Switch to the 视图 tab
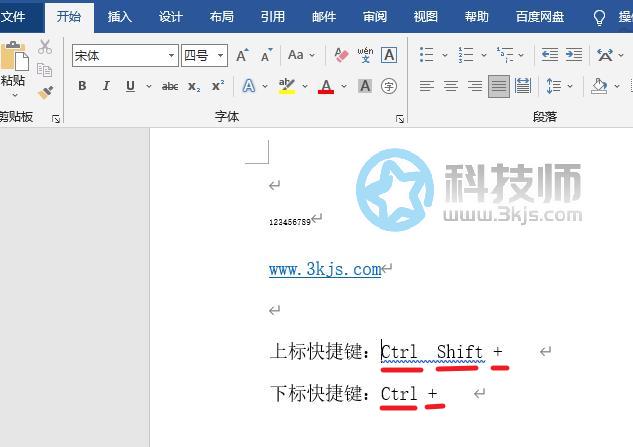633x447 pixels. pos(425,17)
